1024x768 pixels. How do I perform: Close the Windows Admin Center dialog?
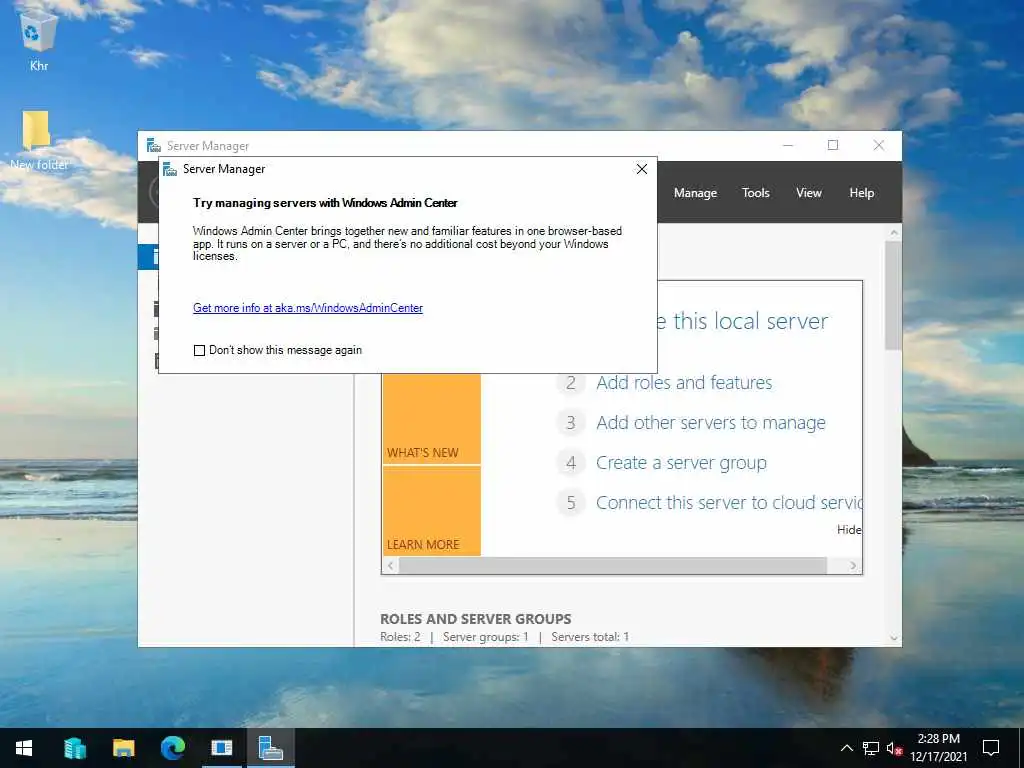642,169
